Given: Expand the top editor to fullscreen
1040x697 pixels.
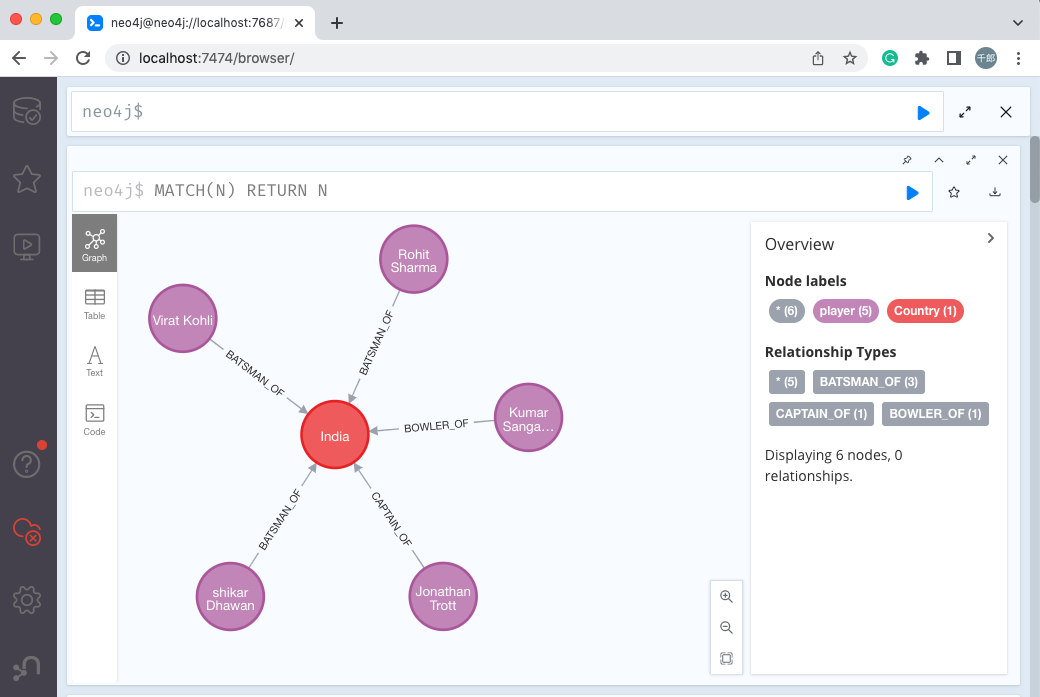Looking at the screenshot, I should [965, 112].
